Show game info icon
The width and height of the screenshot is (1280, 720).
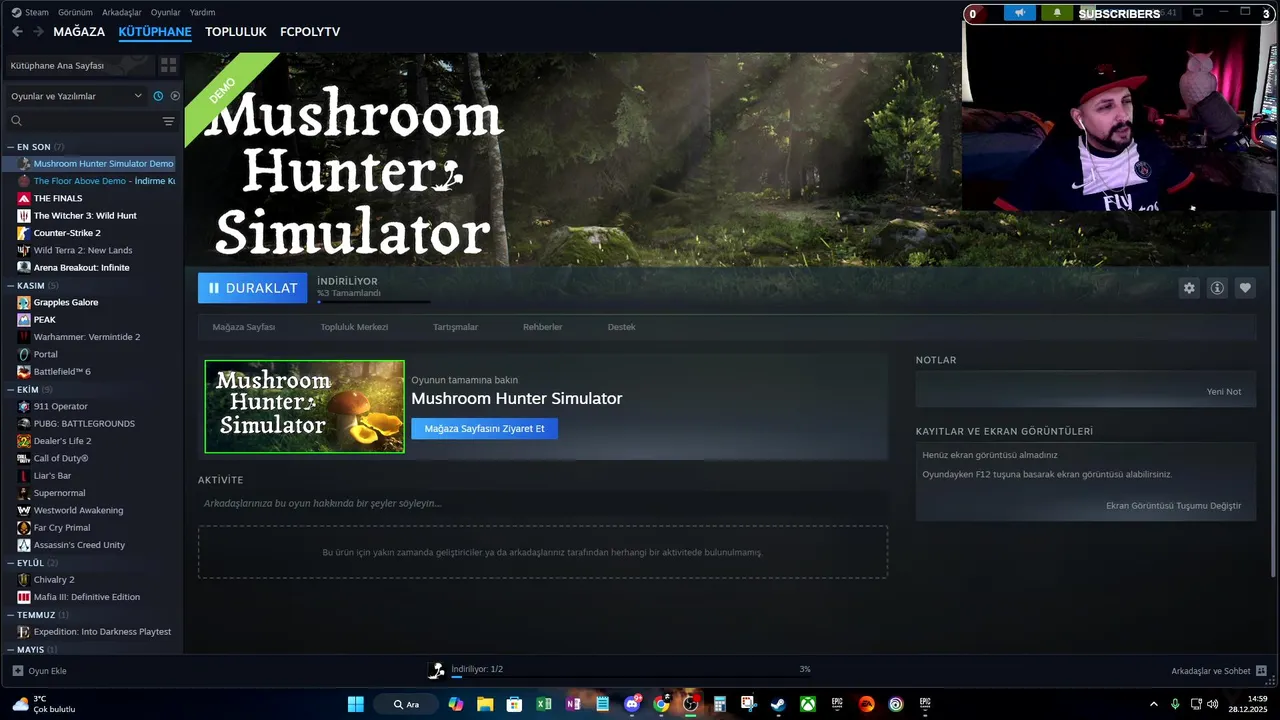(1217, 288)
